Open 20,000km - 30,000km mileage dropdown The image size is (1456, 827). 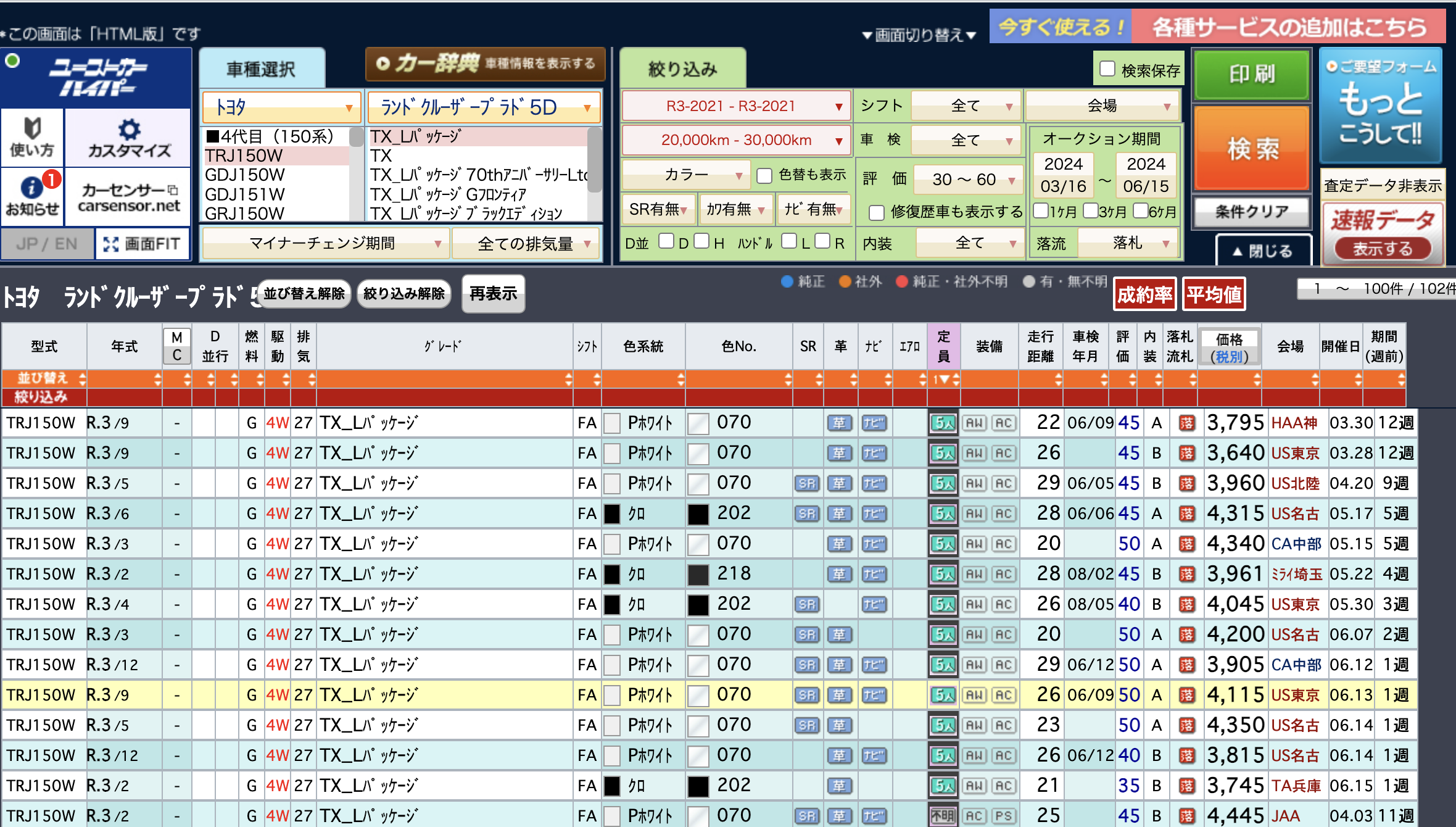[x=736, y=140]
